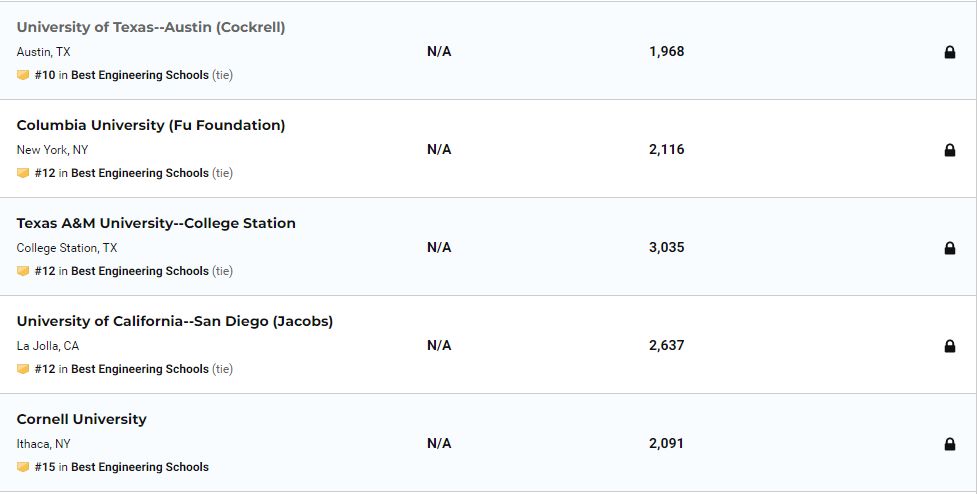The height and width of the screenshot is (494, 977).
Task: Open University of Texas--Austin (Cockrell) school page
Action: tap(151, 27)
